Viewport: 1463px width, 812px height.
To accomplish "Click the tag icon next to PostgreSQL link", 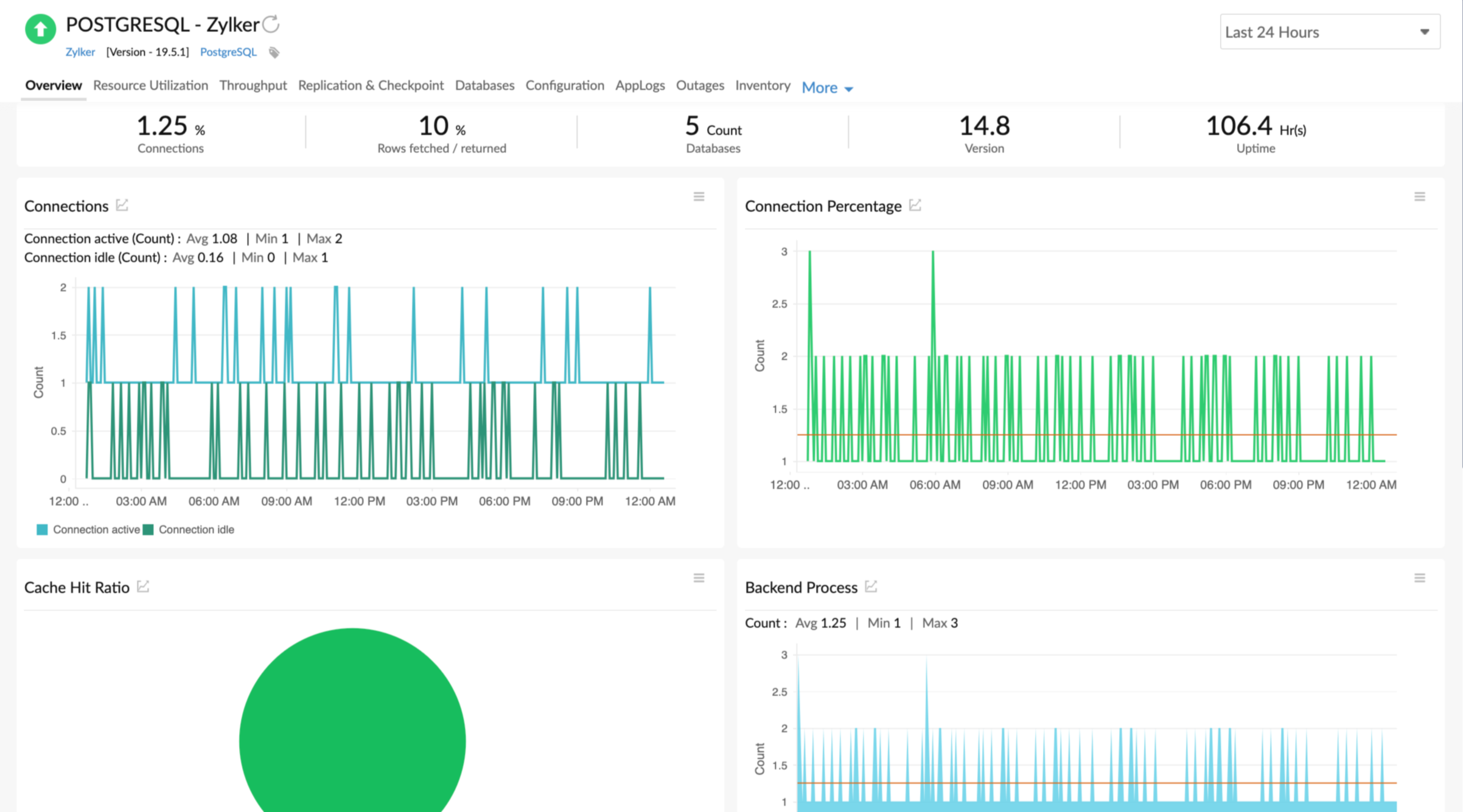I will 274,53.
